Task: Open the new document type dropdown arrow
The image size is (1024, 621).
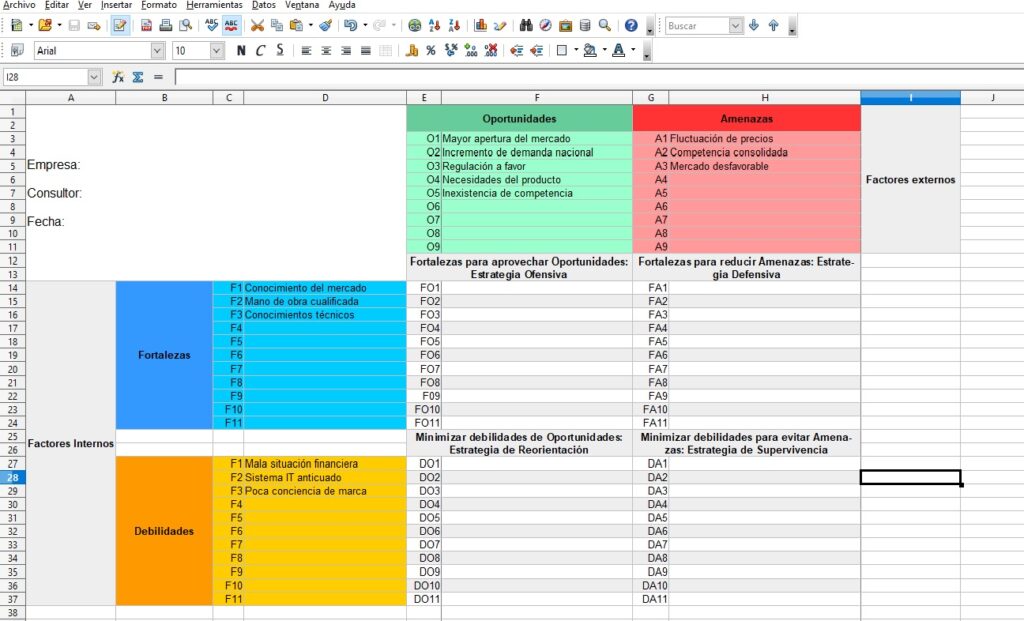Action: (30, 25)
